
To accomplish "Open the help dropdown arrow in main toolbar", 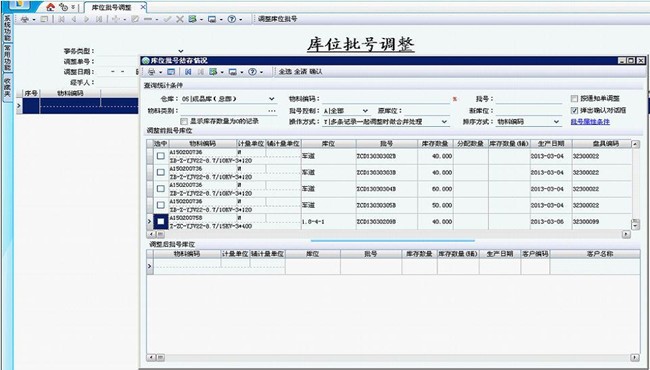I will click(x=240, y=19).
